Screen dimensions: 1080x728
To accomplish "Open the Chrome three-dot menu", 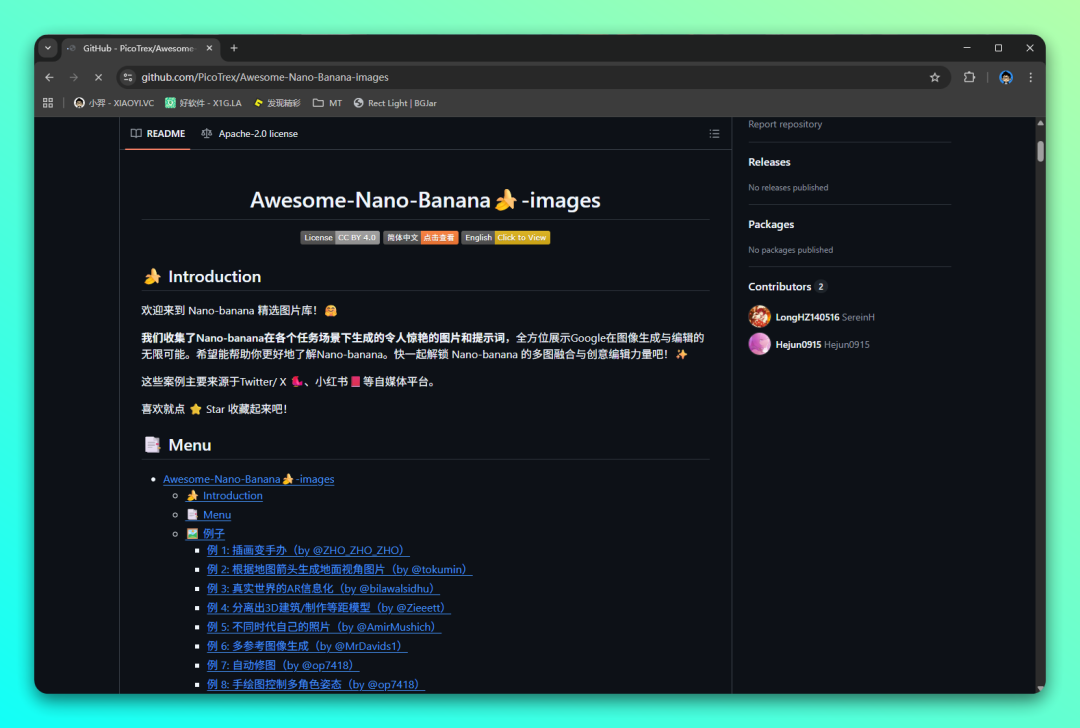I will [1031, 77].
